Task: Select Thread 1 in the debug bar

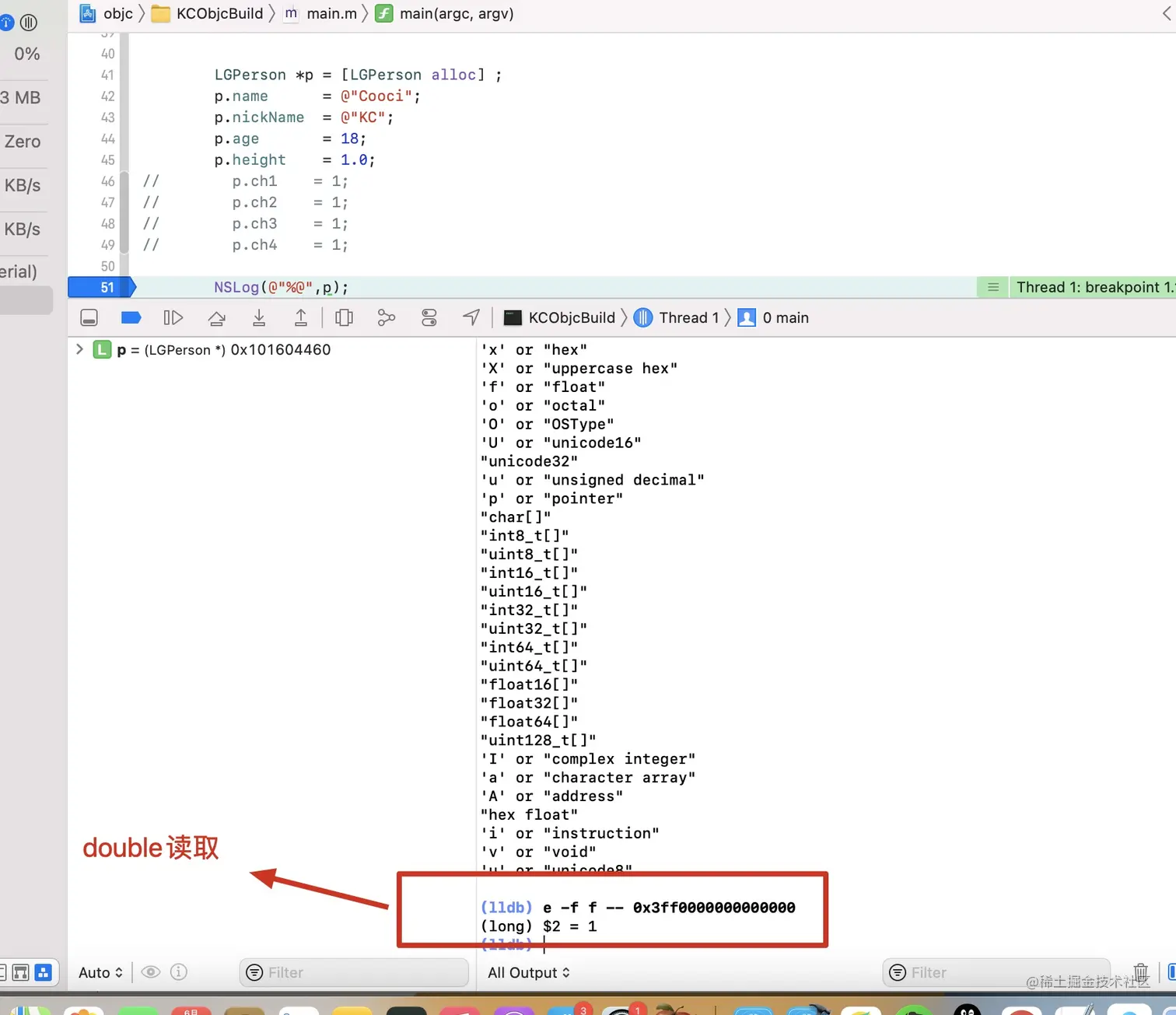Action: click(676, 317)
